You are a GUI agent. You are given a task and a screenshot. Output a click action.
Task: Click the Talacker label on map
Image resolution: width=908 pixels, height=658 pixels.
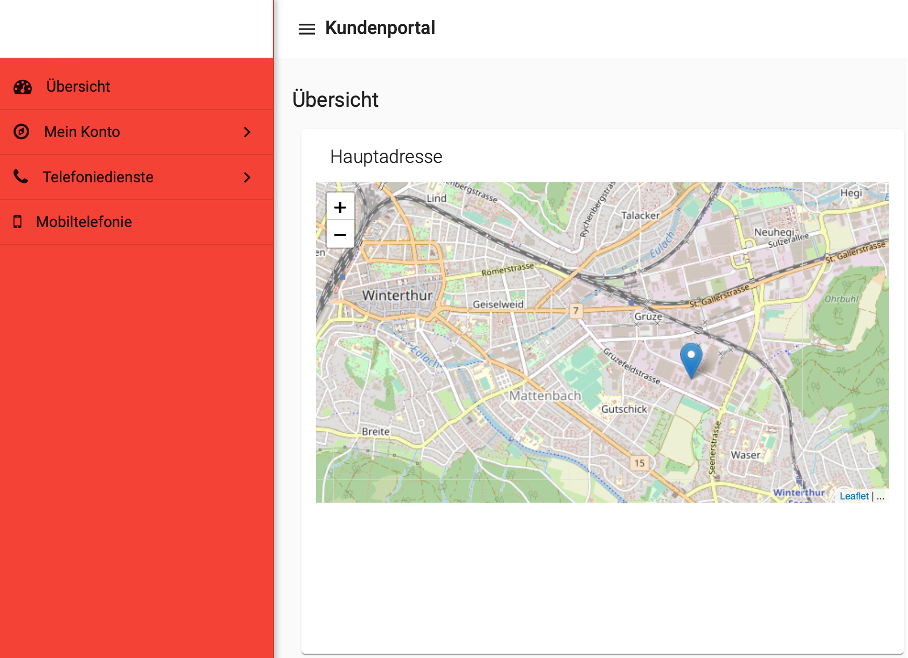pyautogui.click(x=640, y=215)
